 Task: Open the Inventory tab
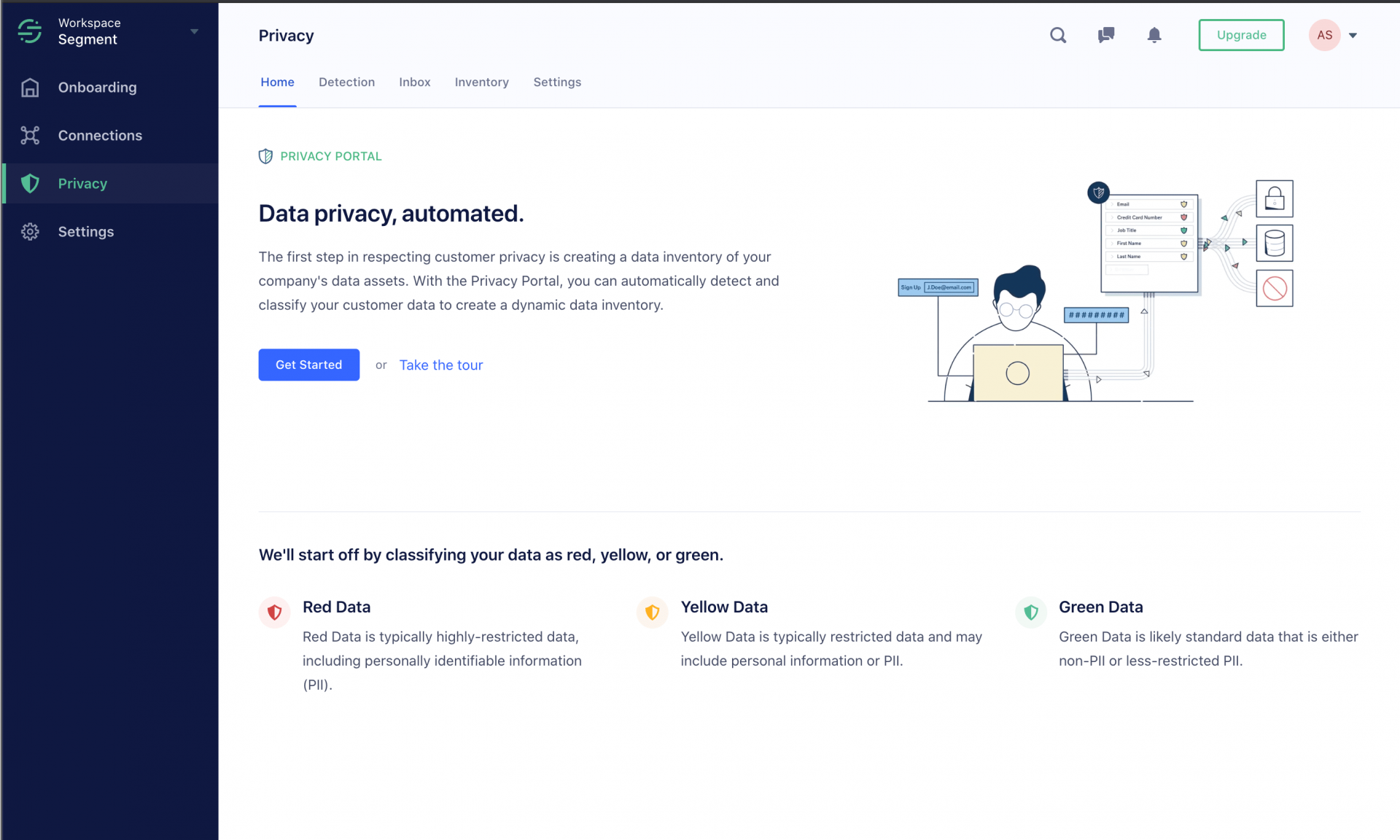481,82
